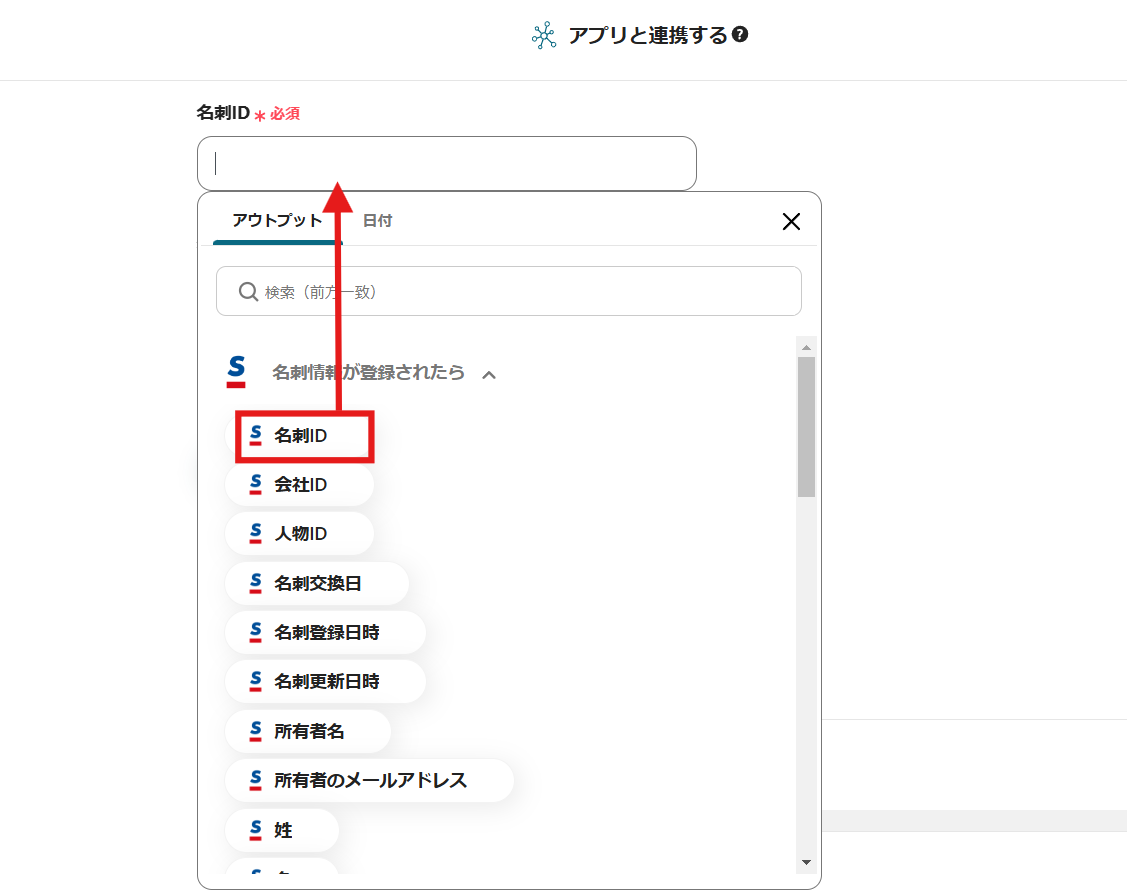The width and height of the screenshot is (1127, 895).
Task: Click the app integration network icon
Action: coord(544,35)
